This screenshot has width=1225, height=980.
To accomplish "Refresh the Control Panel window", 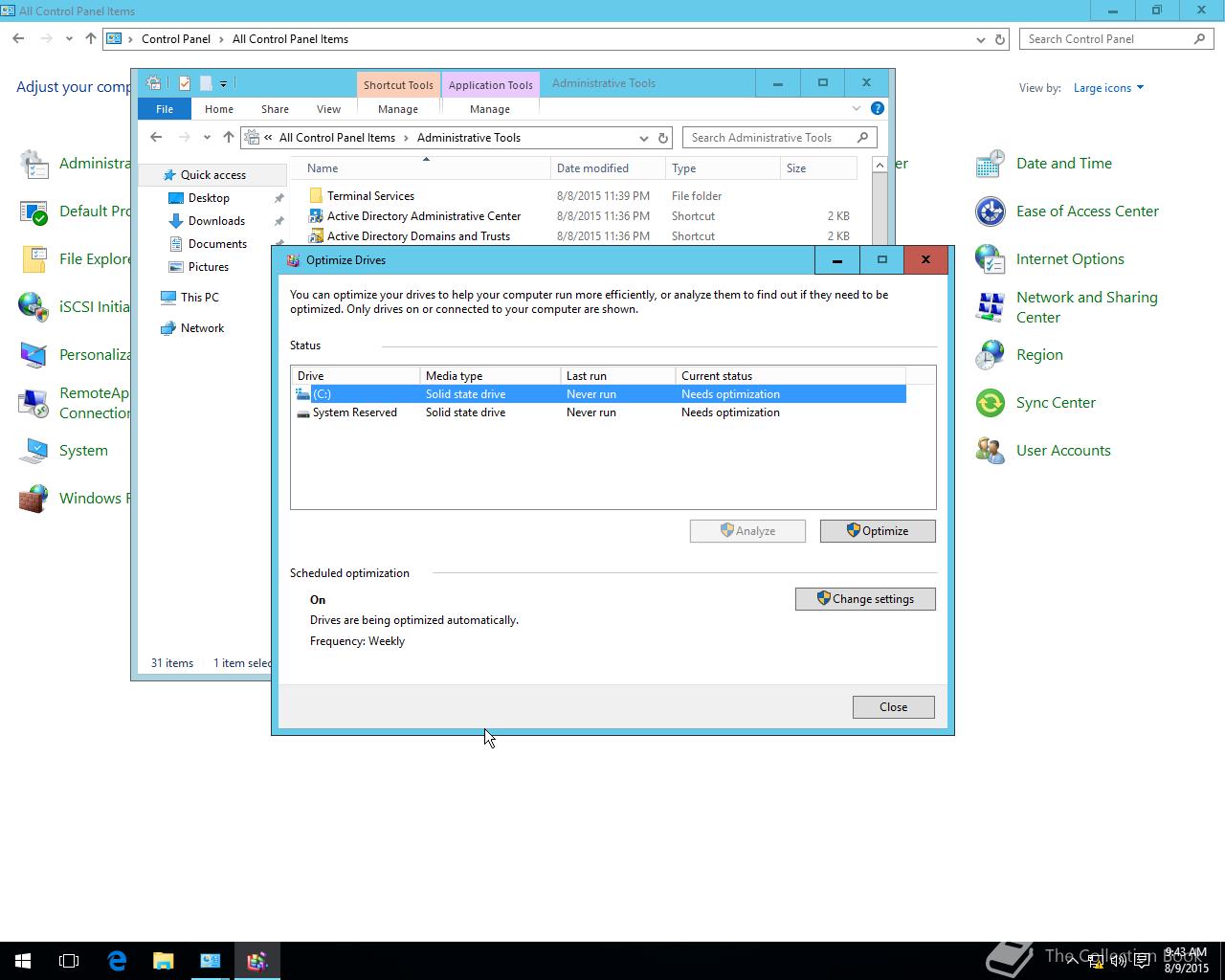I will tap(1000, 39).
